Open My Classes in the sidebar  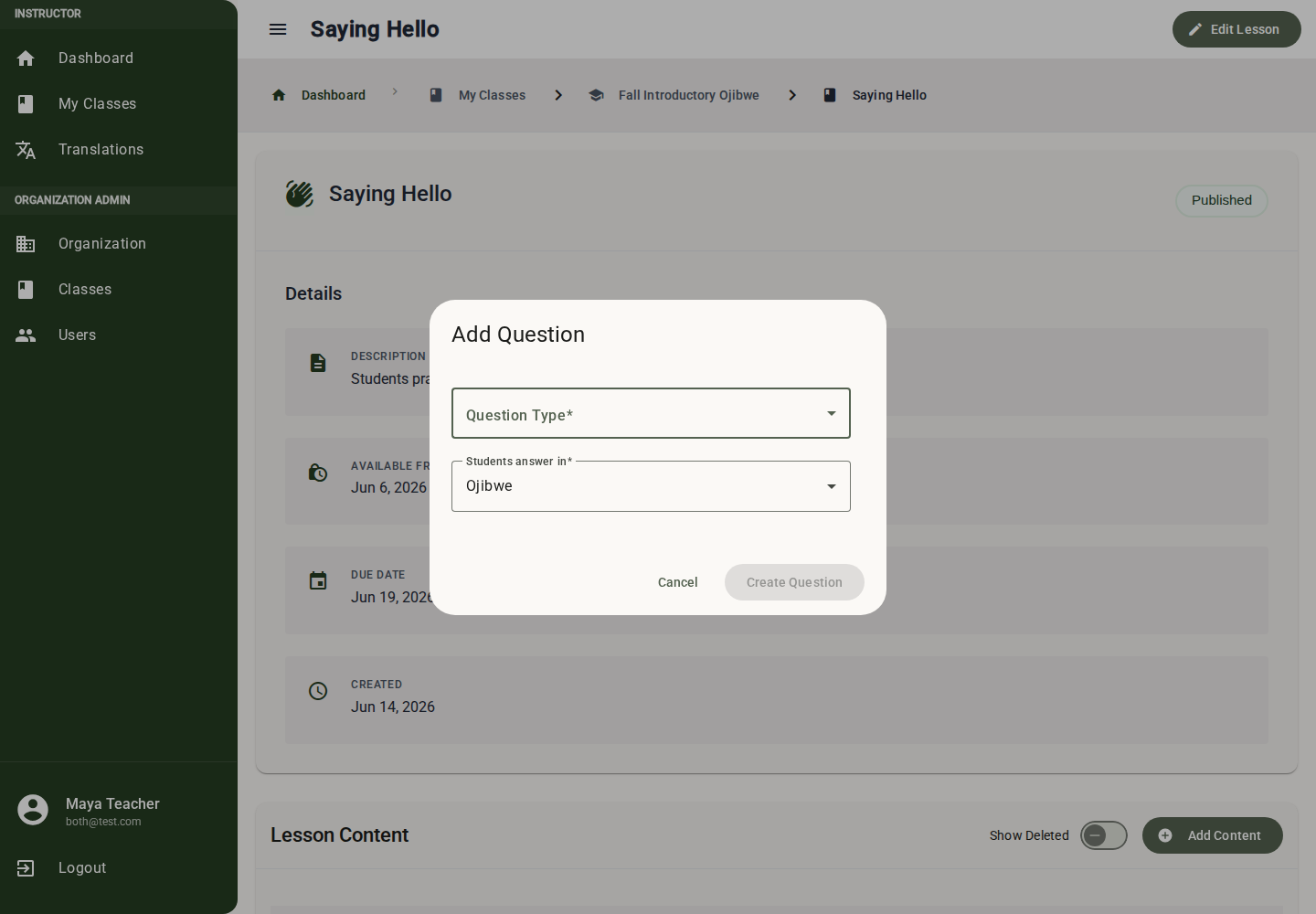coord(119,104)
